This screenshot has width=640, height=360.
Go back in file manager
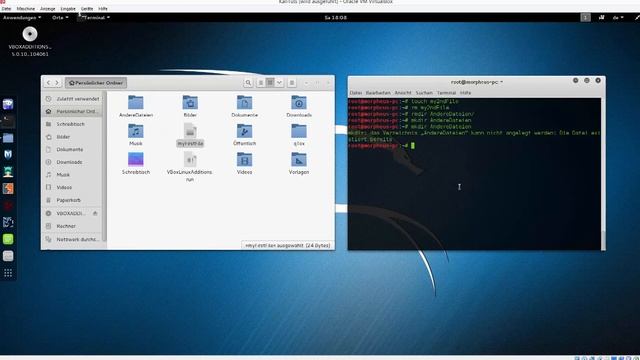point(48,83)
